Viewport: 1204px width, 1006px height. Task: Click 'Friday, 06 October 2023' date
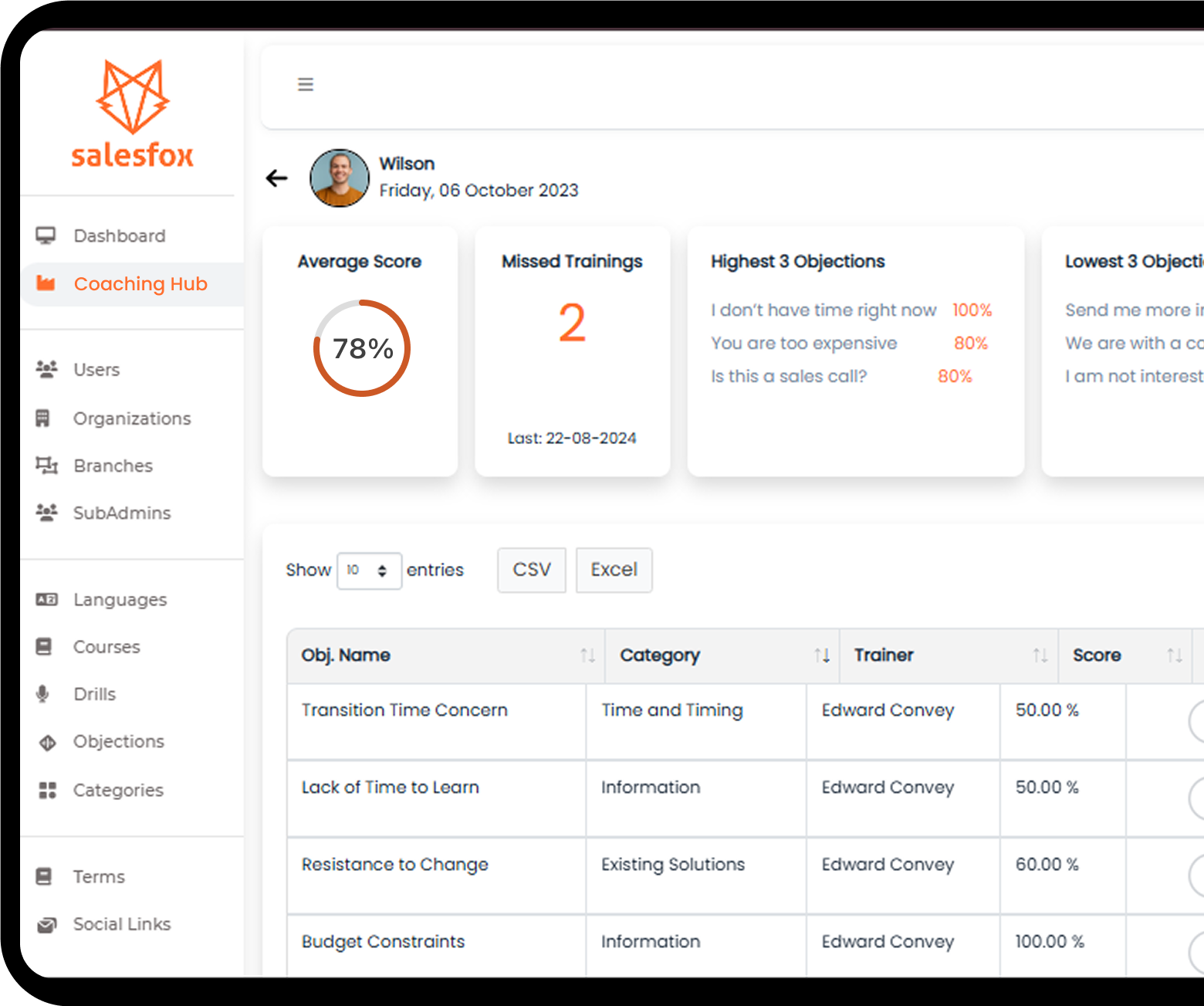479,190
